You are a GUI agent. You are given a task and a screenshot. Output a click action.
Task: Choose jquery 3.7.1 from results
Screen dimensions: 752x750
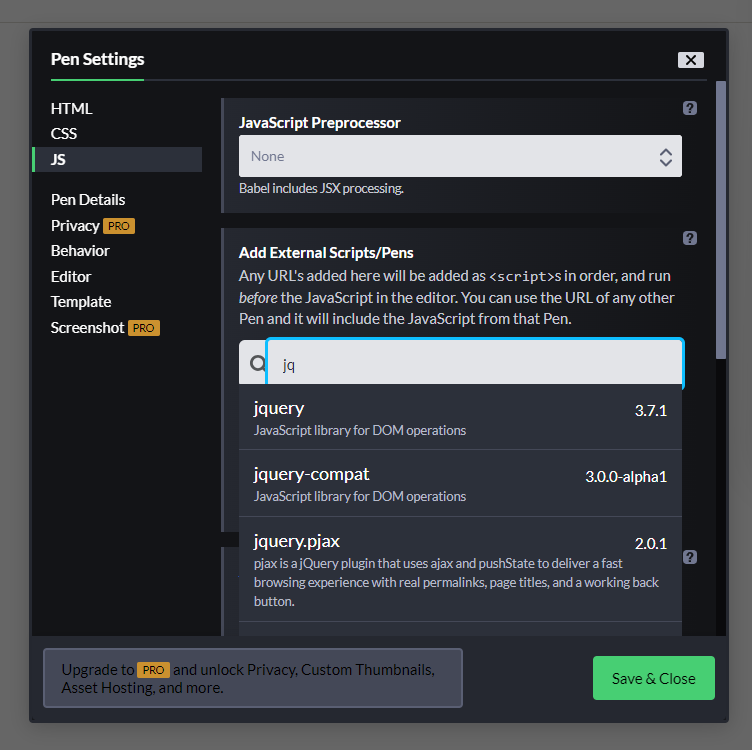click(x=460, y=417)
